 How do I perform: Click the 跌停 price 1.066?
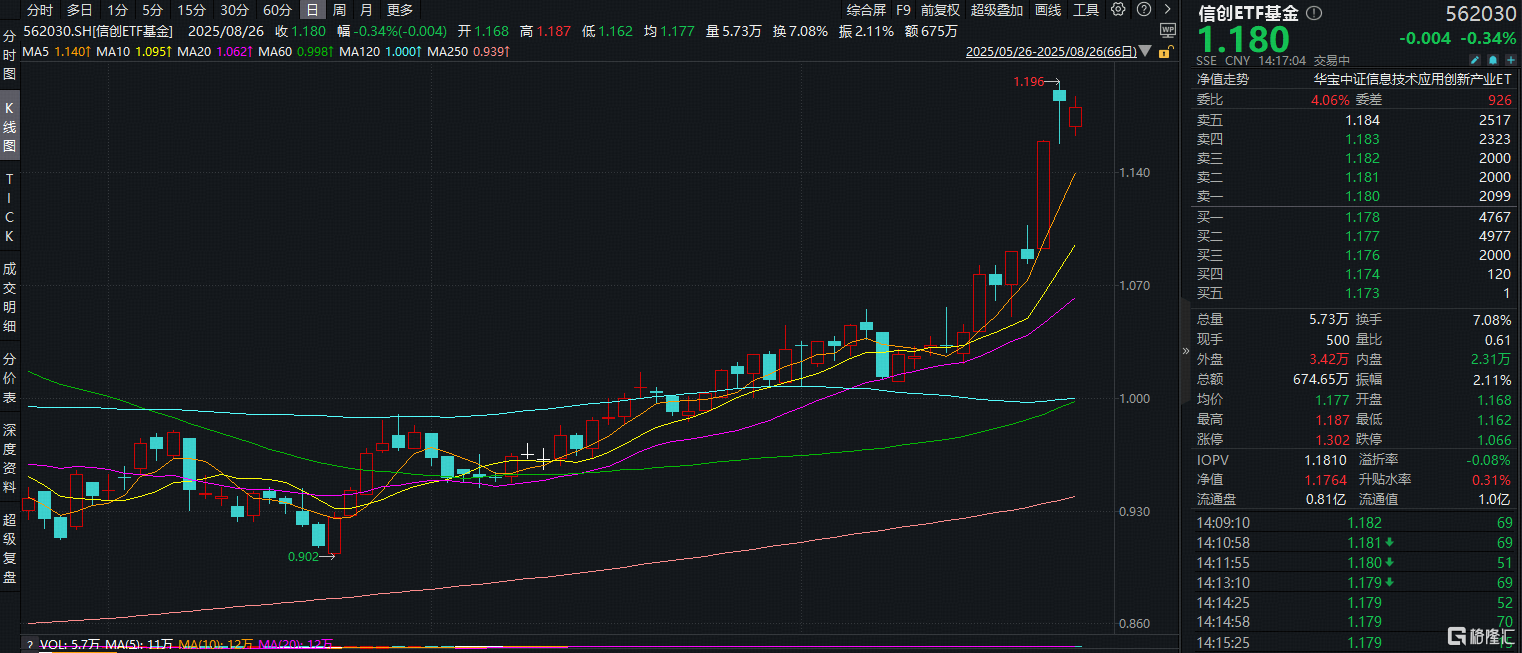click(x=1493, y=440)
